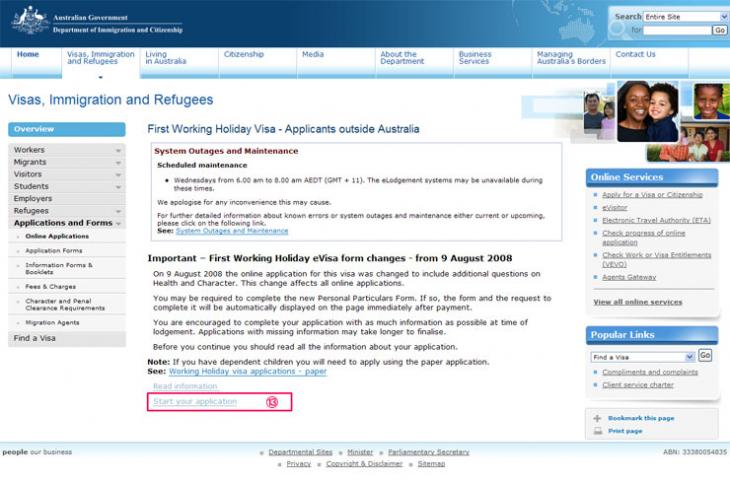Expand the Workers sidebar arrow

[118, 150]
